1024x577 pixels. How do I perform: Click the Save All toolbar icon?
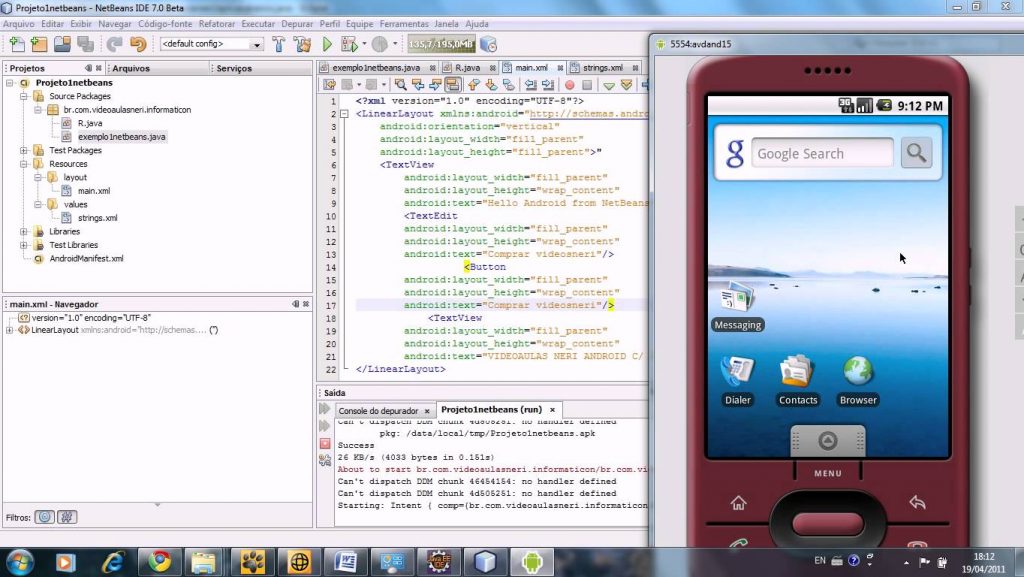85,44
